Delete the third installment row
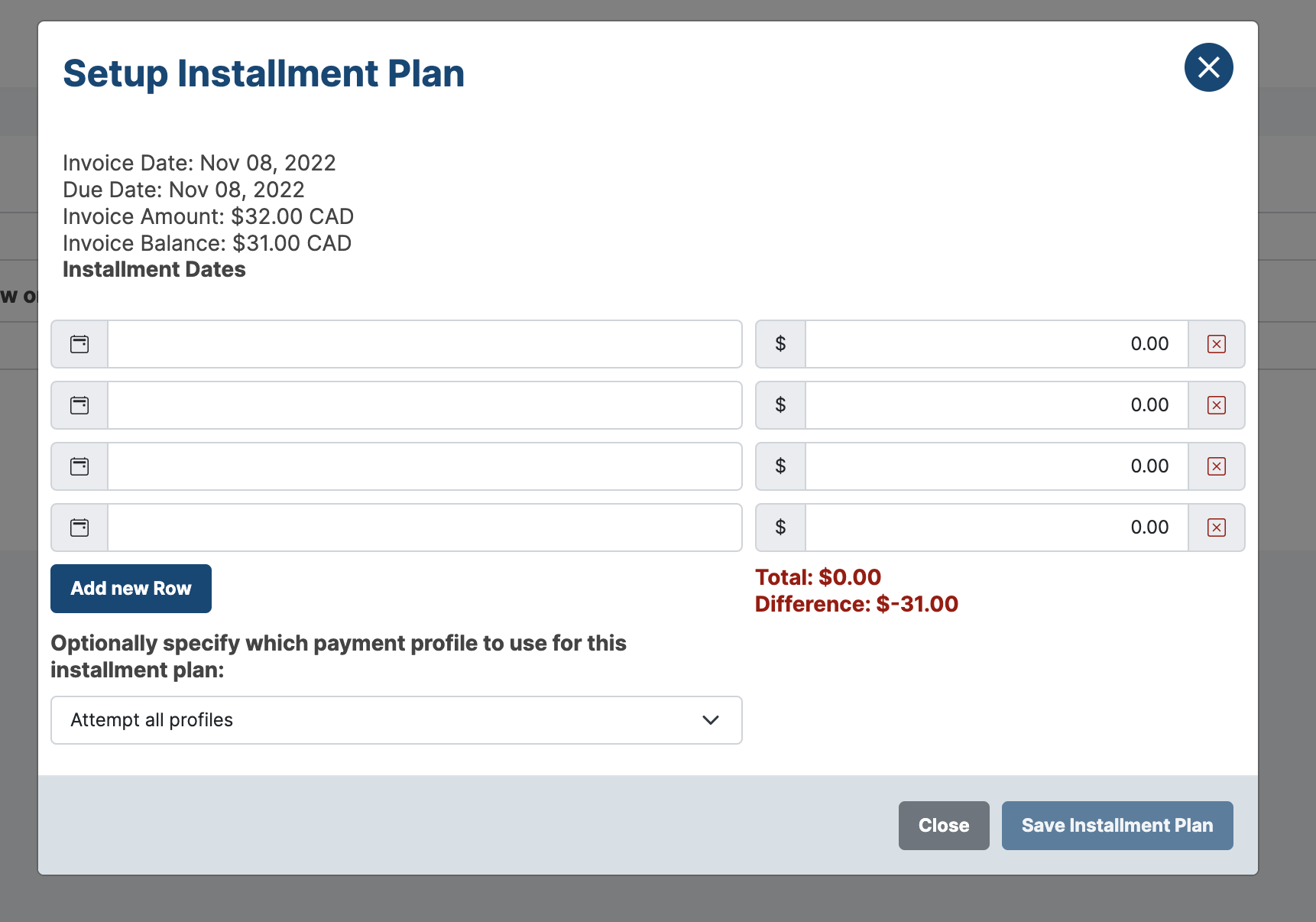The width and height of the screenshot is (1316, 922). click(1216, 466)
